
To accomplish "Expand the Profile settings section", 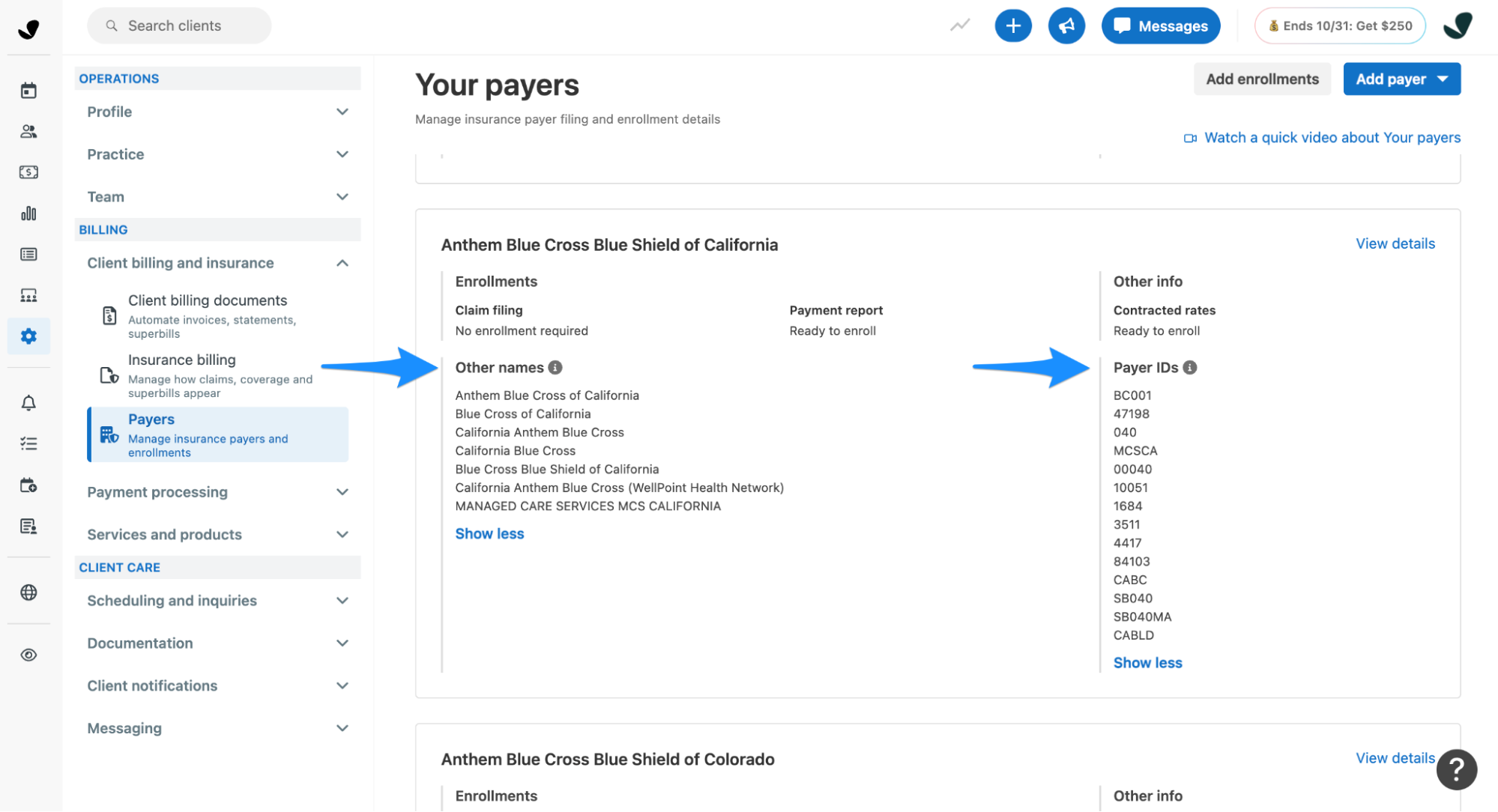I will 217,112.
